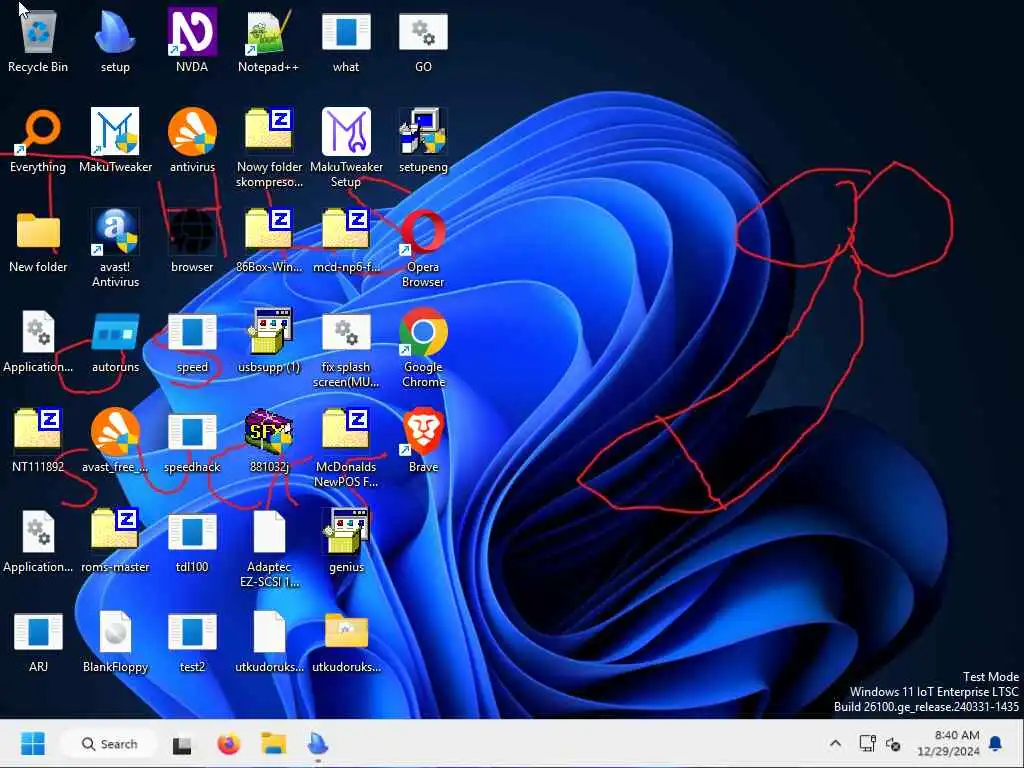This screenshot has width=1024, height=768.
Task: Open the Windows Start menu
Action: click(x=33, y=743)
